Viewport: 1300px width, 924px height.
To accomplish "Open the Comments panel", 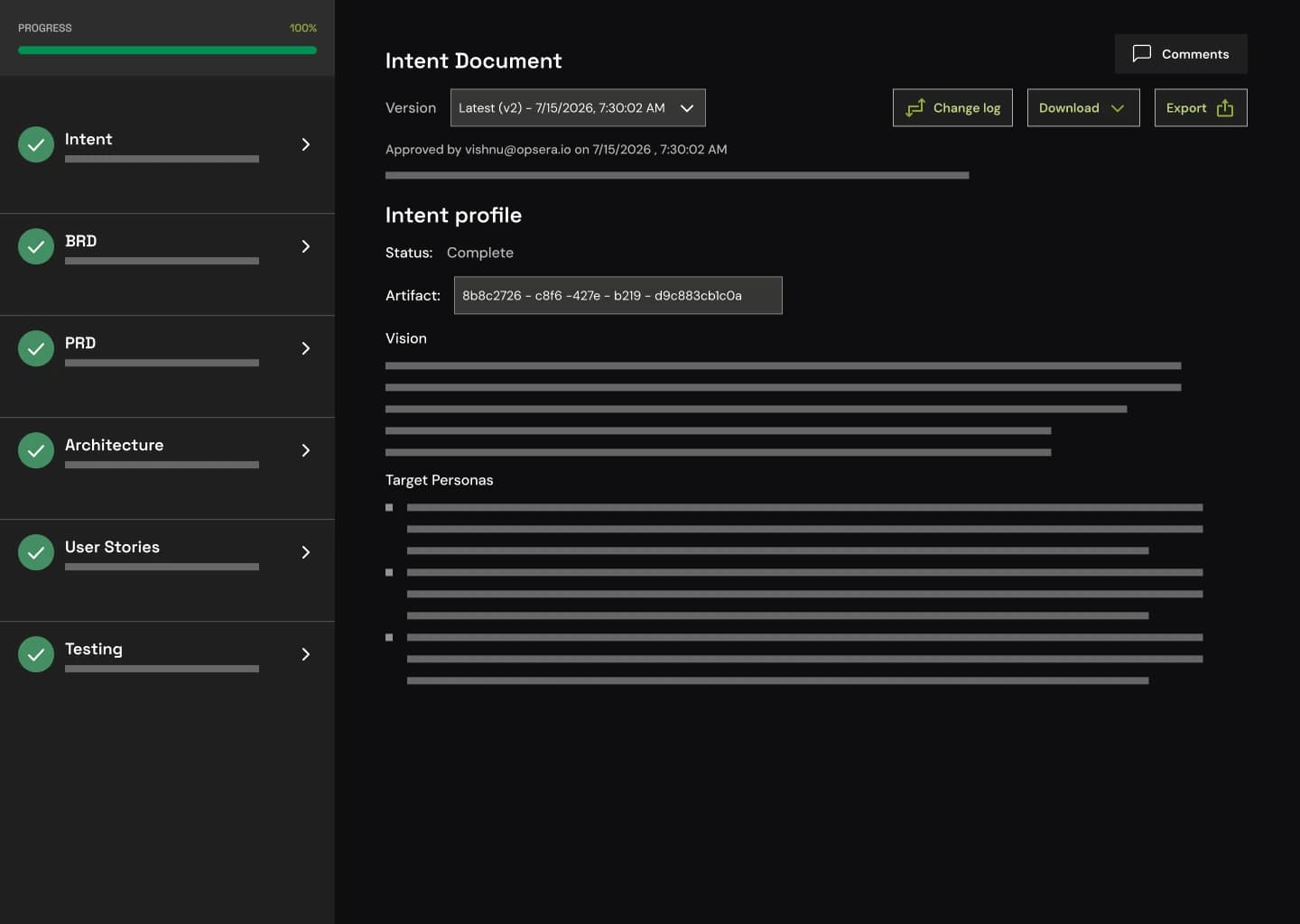I will click(x=1181, y=54).
